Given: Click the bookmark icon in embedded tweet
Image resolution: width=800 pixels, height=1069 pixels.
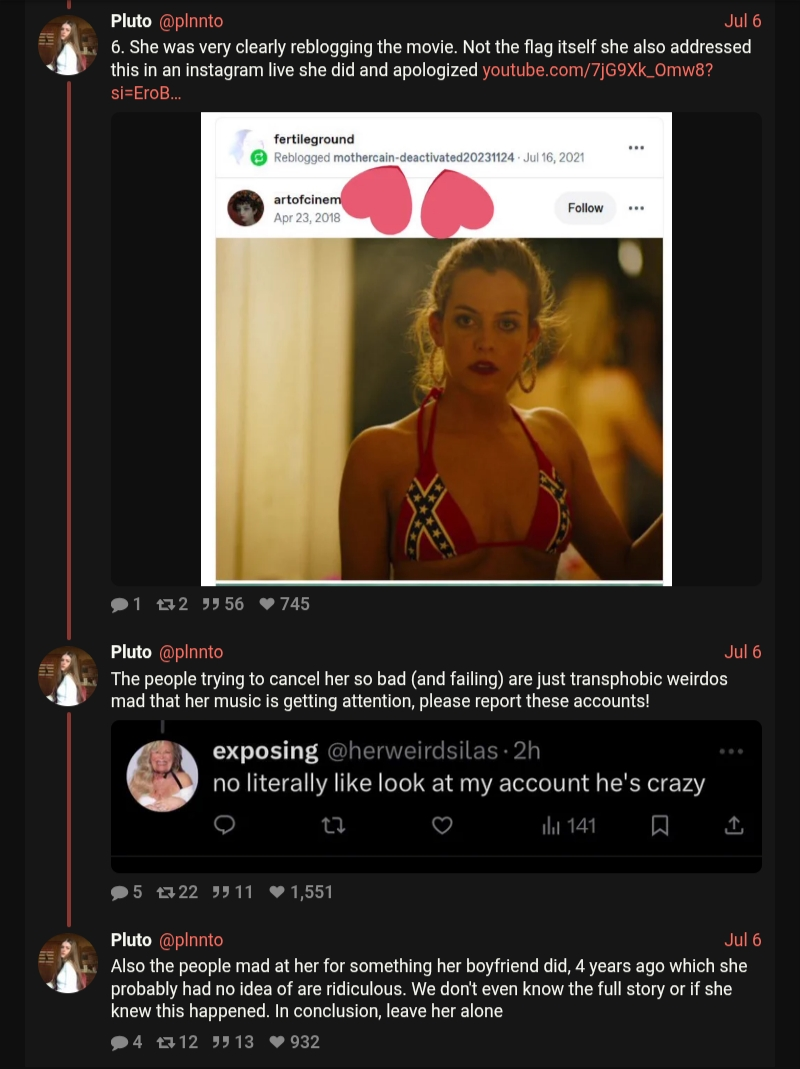Looking at the screenshot, I should [x=660, y=825].
